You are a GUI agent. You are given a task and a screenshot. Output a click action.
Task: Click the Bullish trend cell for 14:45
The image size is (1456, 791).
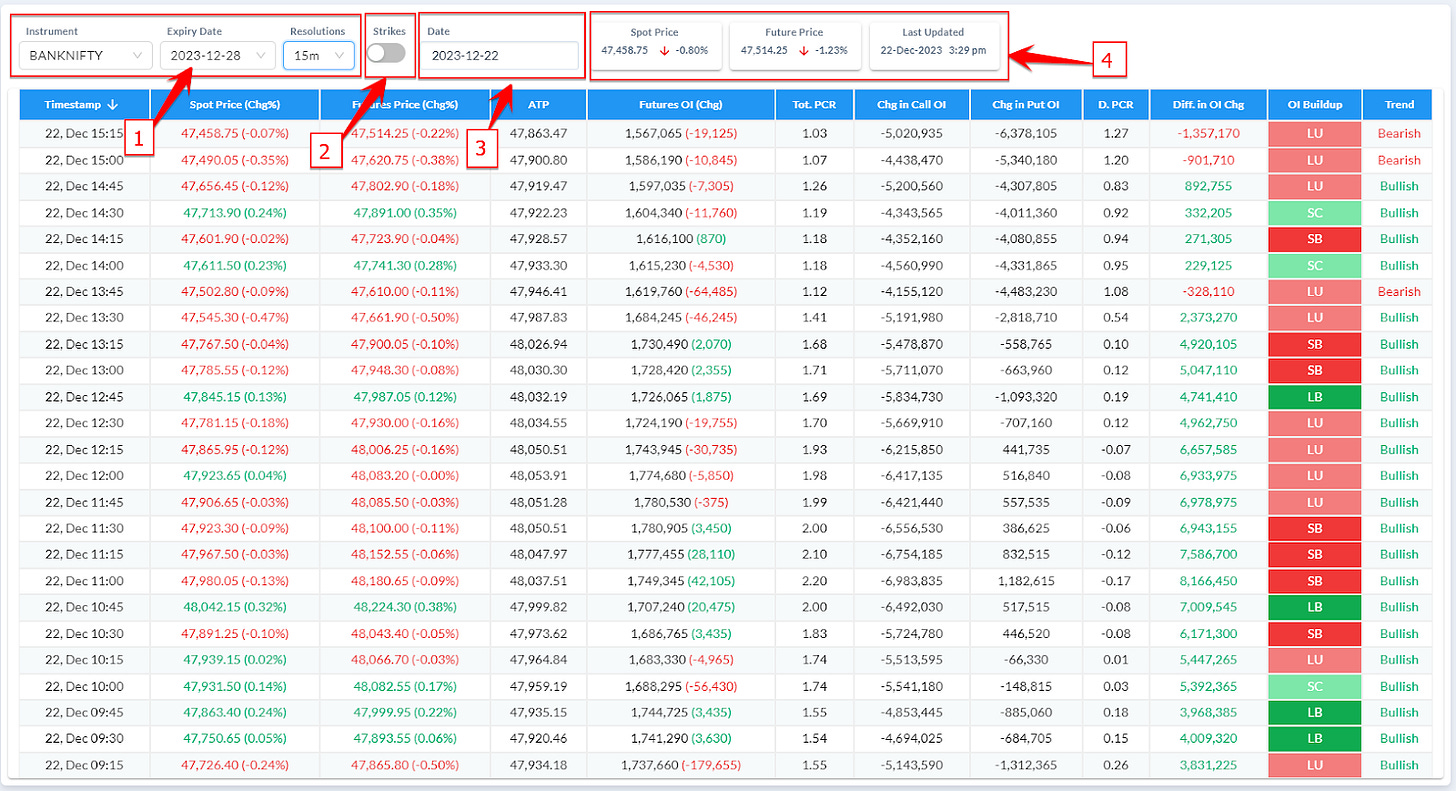pyautogui.click(x=1399, y=186)
